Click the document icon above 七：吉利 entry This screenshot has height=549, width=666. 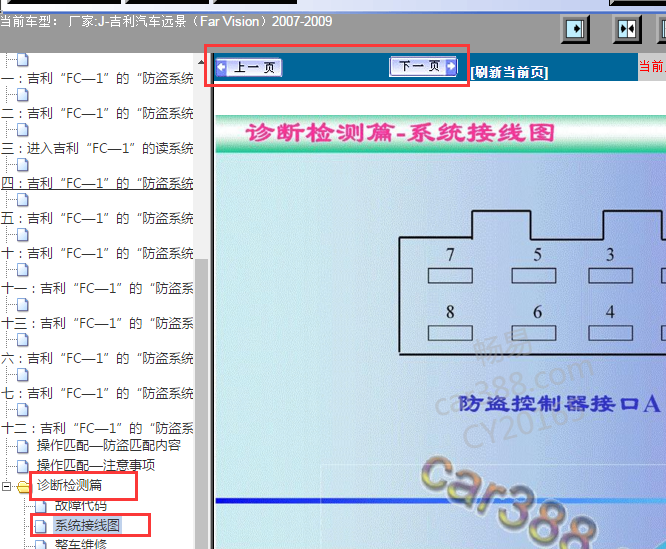(23, 375)
